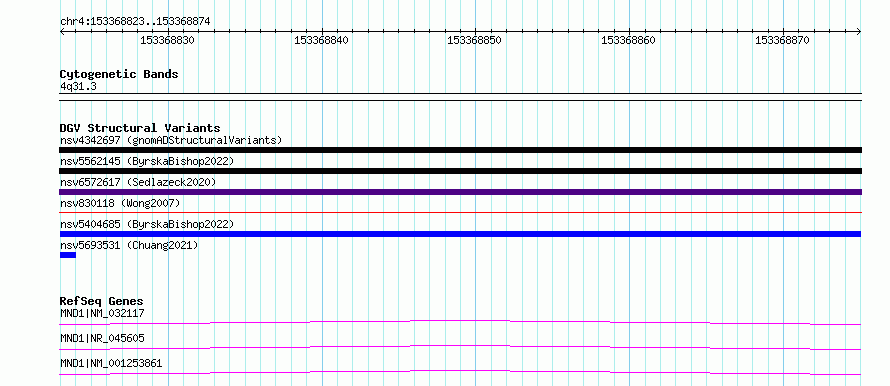
Task: Select the magenta NM_001253861 transcript line
Action: pyautogui.click(x=460, y=372)
